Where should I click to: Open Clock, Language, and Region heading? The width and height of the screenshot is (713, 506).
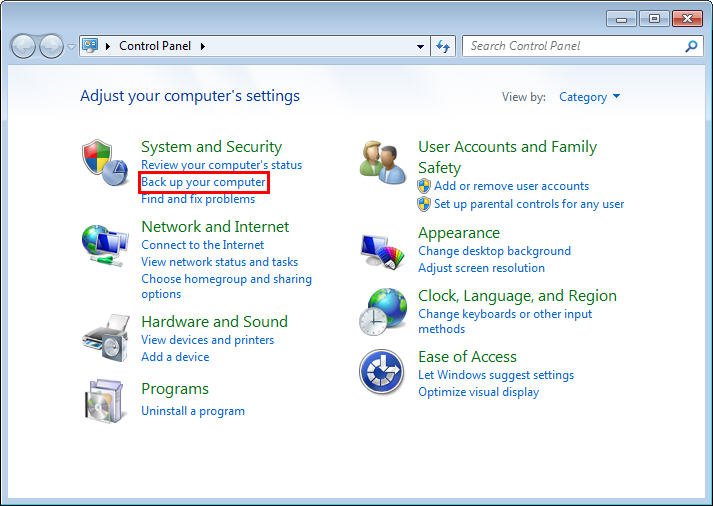point(517,296)
